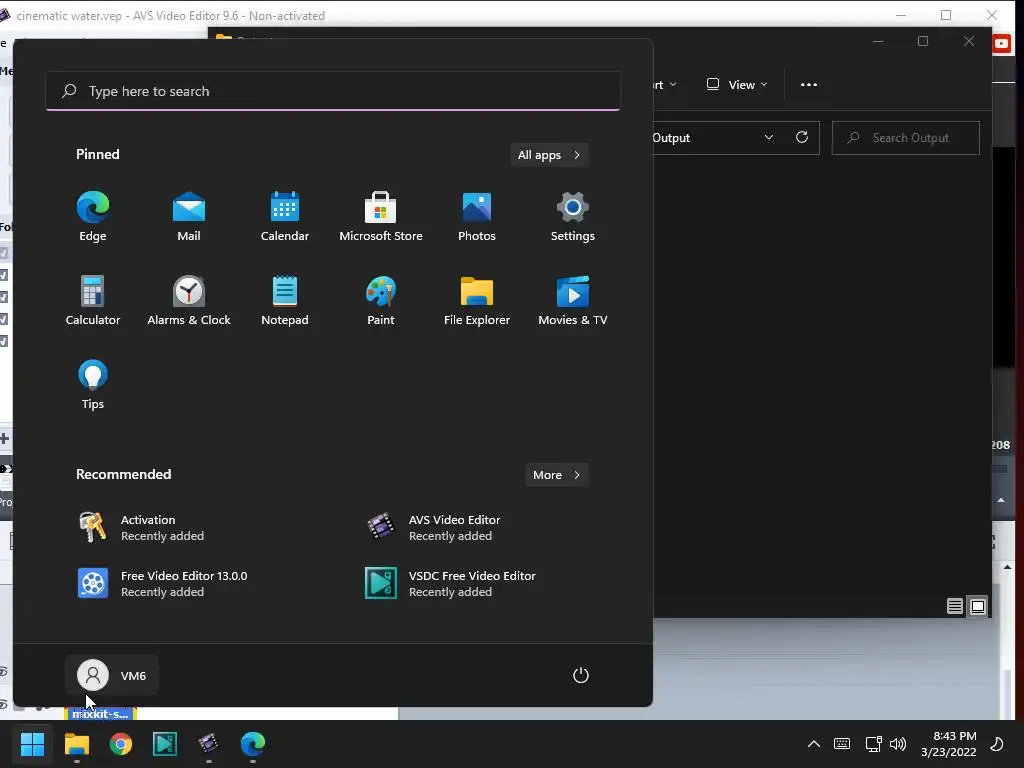
Task: Open Alarms & Clock
Action: pos(189,300)
